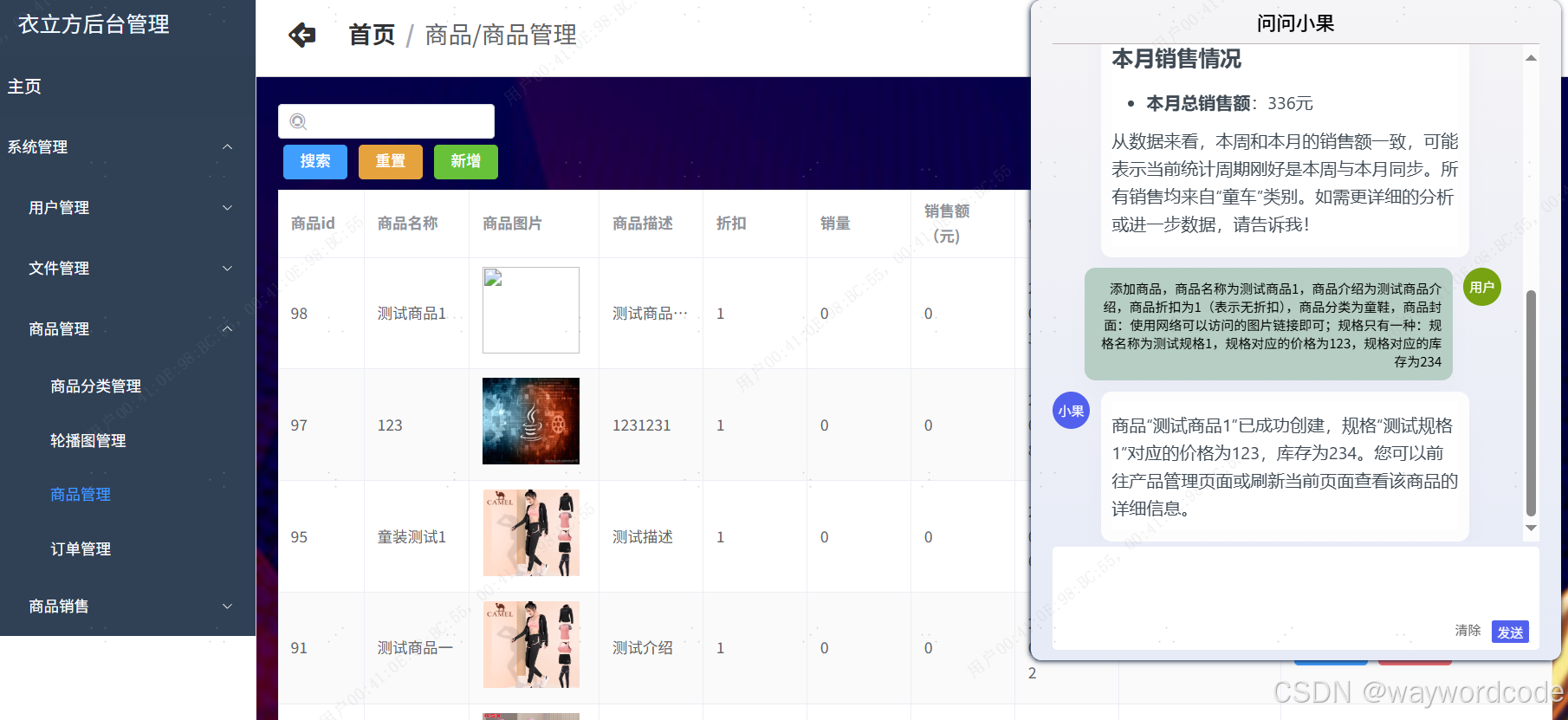Screen dimensions: 1568x720
Task: Click product id cell 98
Action: tap(299, 314)
